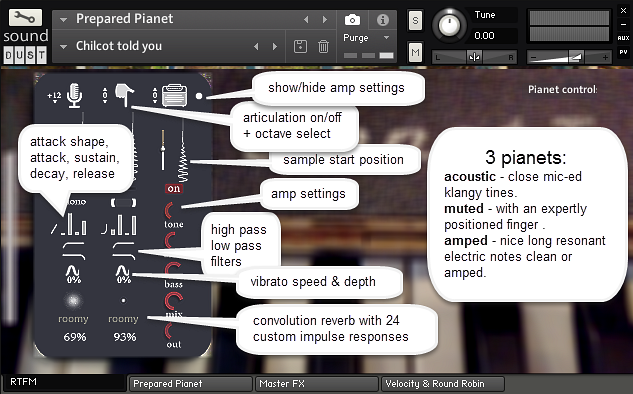Click the muted ADSR envelope bars
This screenshot has height=394, width=633.
(124, 224)
